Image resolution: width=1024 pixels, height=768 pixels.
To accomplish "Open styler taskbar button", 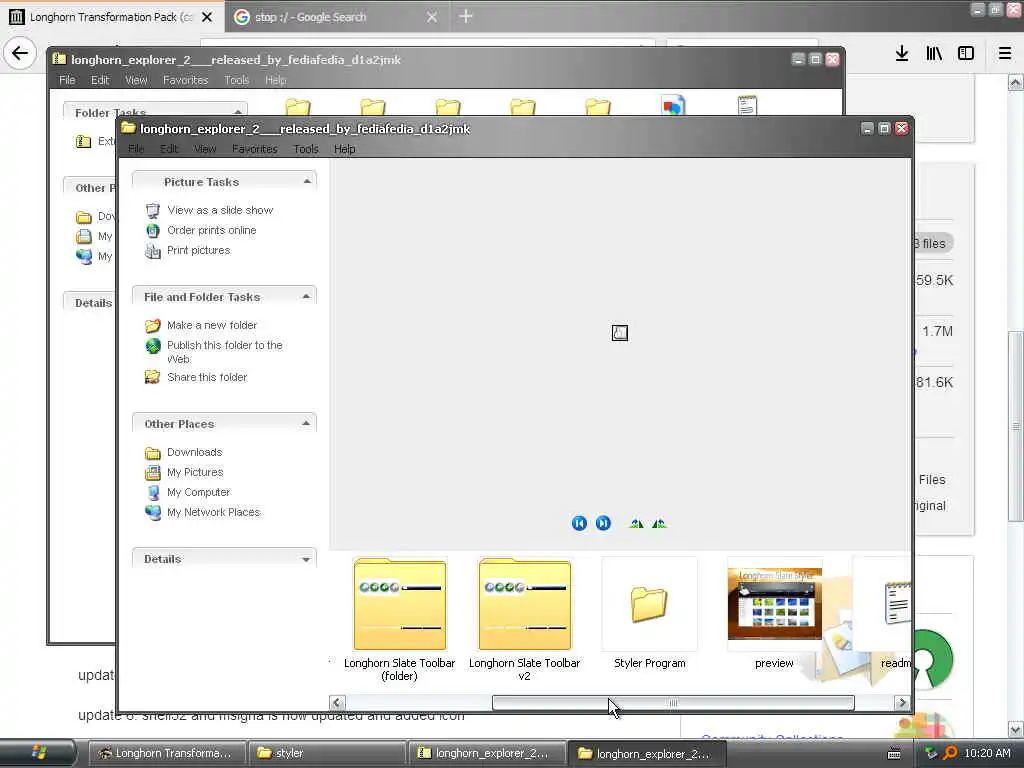I will click(x=327, y=753).
